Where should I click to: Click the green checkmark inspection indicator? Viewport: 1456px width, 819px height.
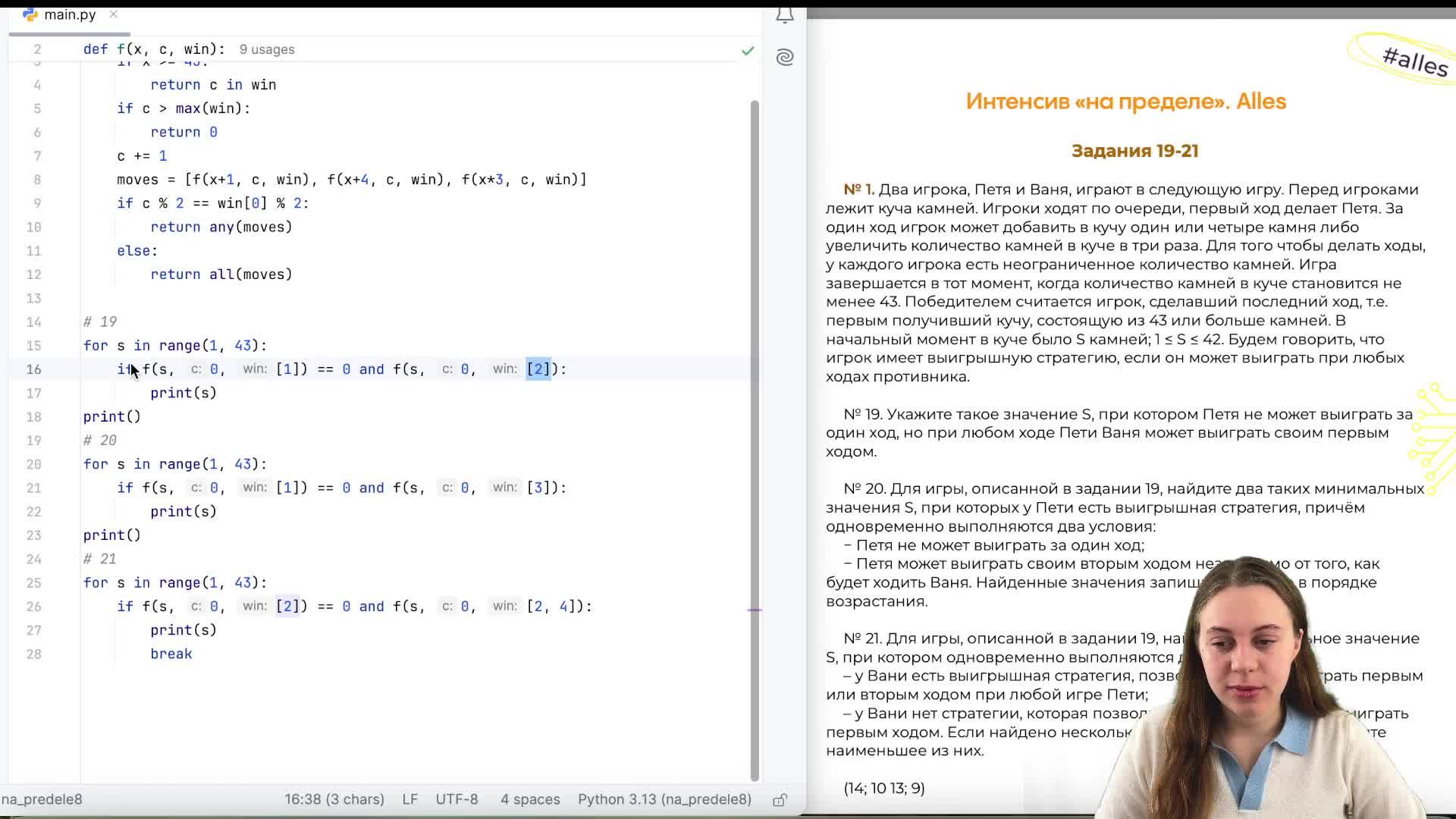tap(748, 50)
